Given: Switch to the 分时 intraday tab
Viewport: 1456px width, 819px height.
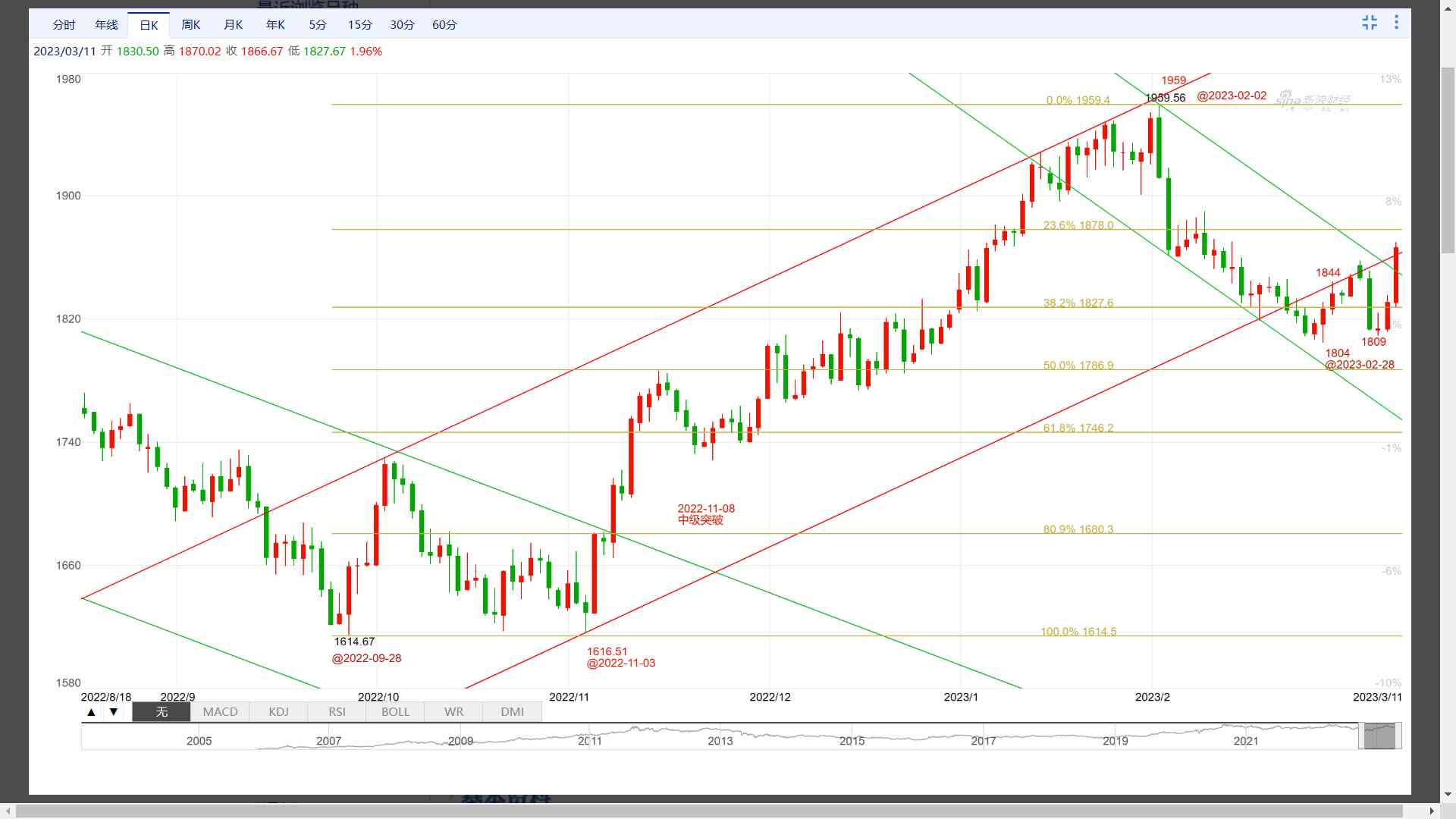Looking at the screenshot, I should pyautogui.click(x=64, y=25).
